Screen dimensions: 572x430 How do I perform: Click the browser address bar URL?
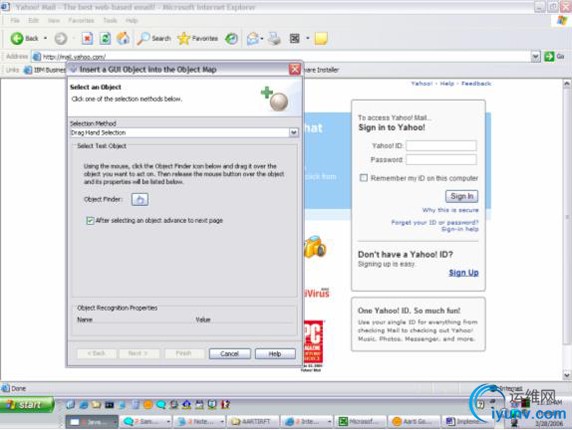tap(74, 57)
